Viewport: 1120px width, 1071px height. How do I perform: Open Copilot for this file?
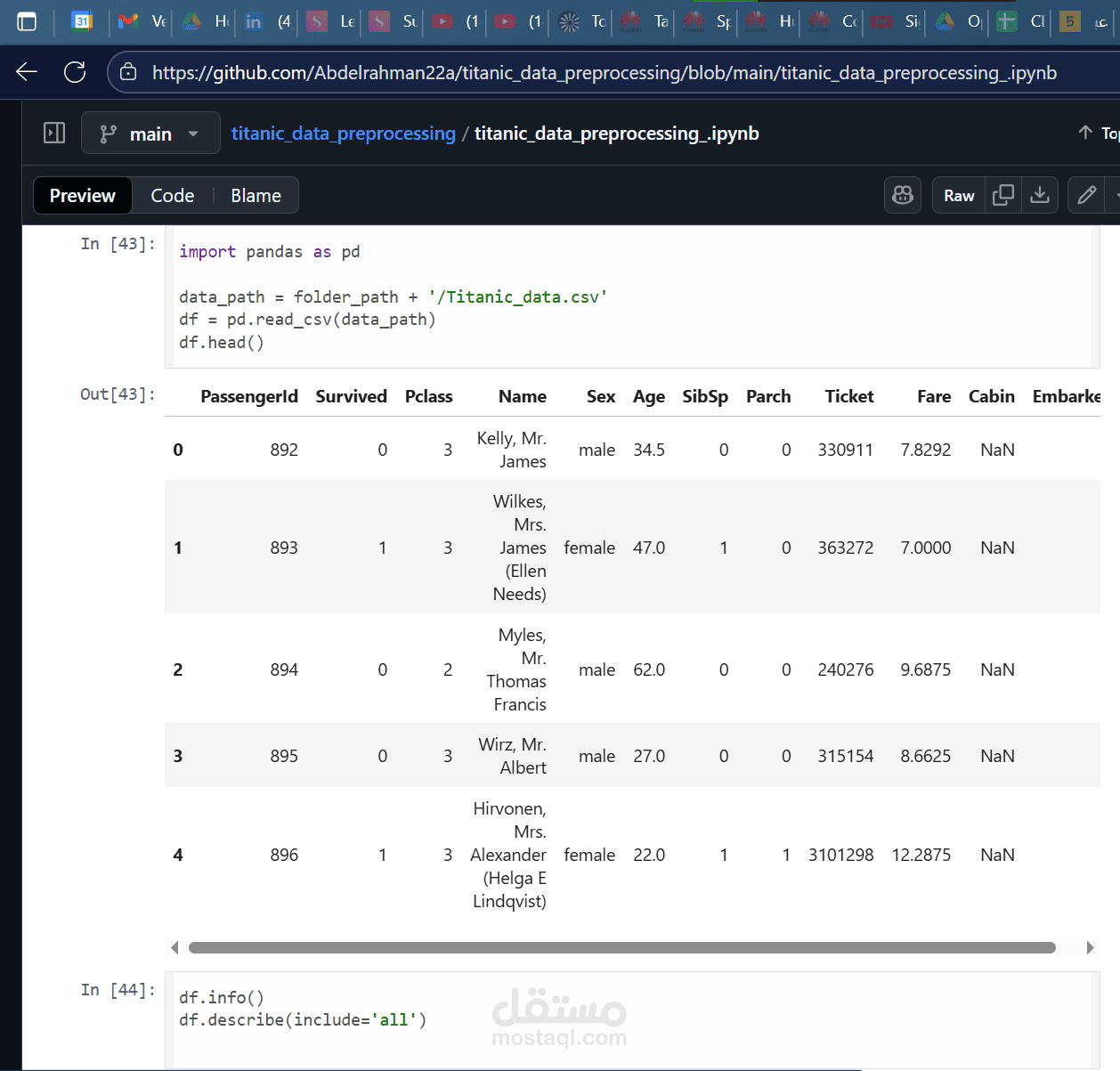click(x=903, y=195)
